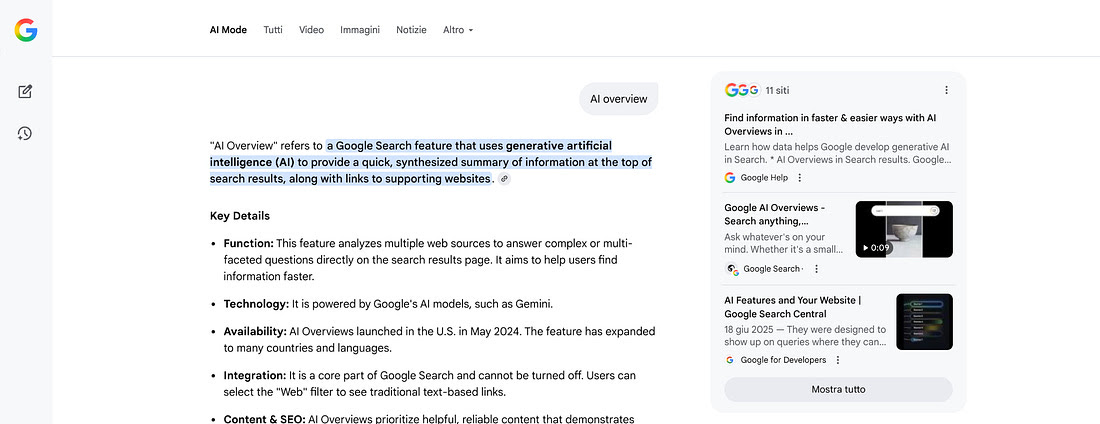Image resolution: width=1100 pixels, height=424 pixels.
Task: Switch to the Tutti tab
Action: 273,30
